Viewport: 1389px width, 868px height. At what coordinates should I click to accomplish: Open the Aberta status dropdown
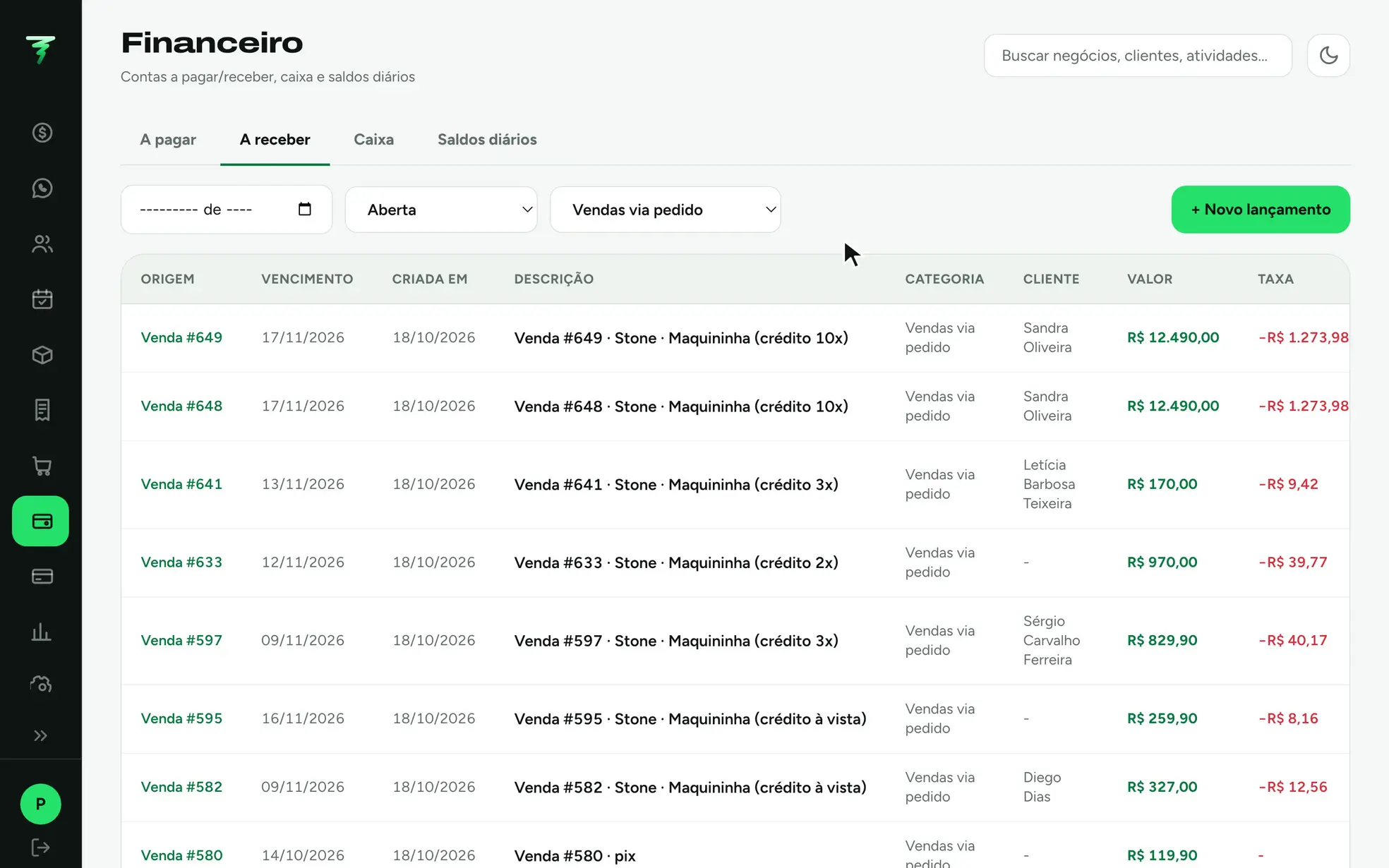(x=441, y=210)
